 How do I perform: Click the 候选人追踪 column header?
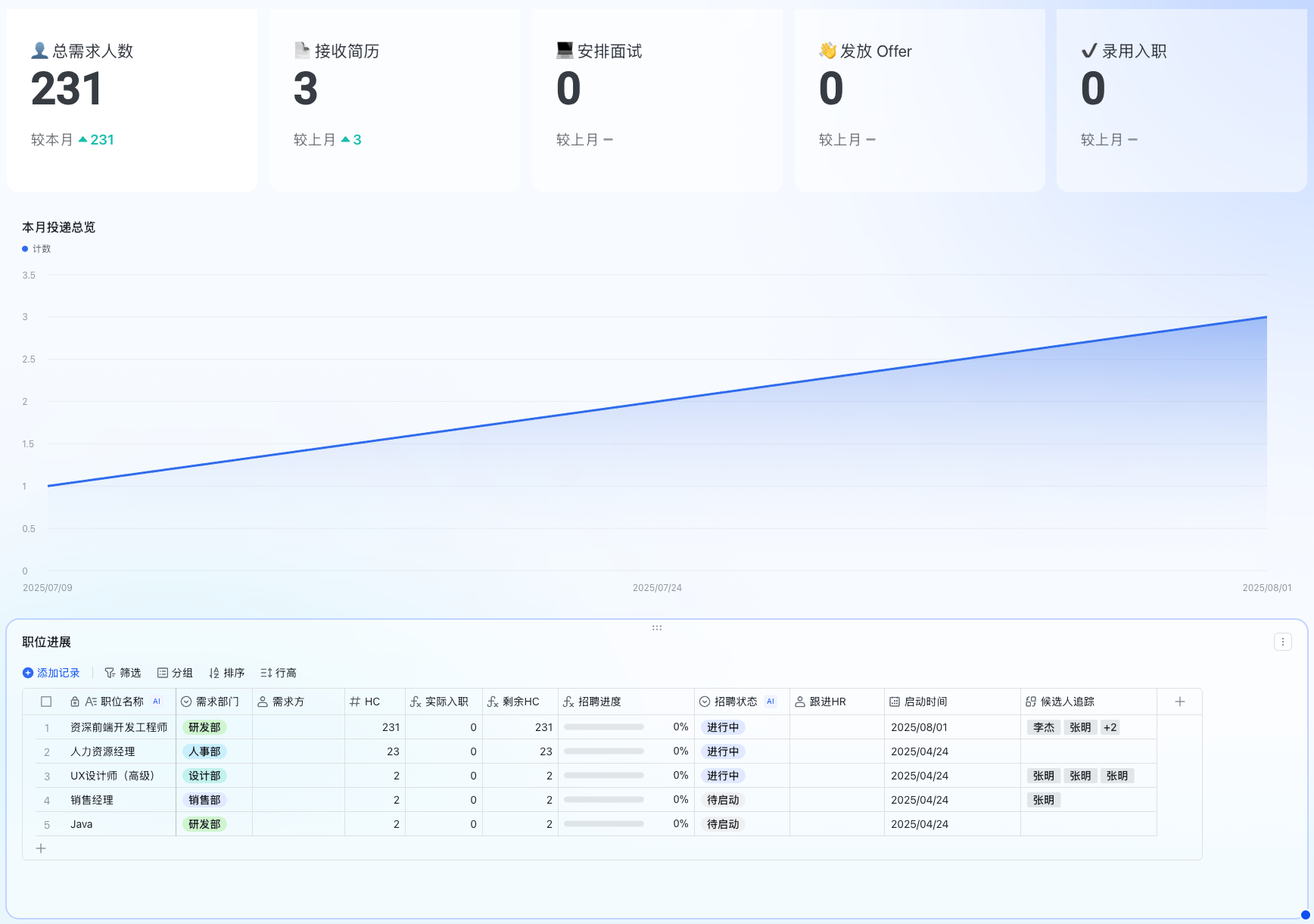pos(1066,702)
